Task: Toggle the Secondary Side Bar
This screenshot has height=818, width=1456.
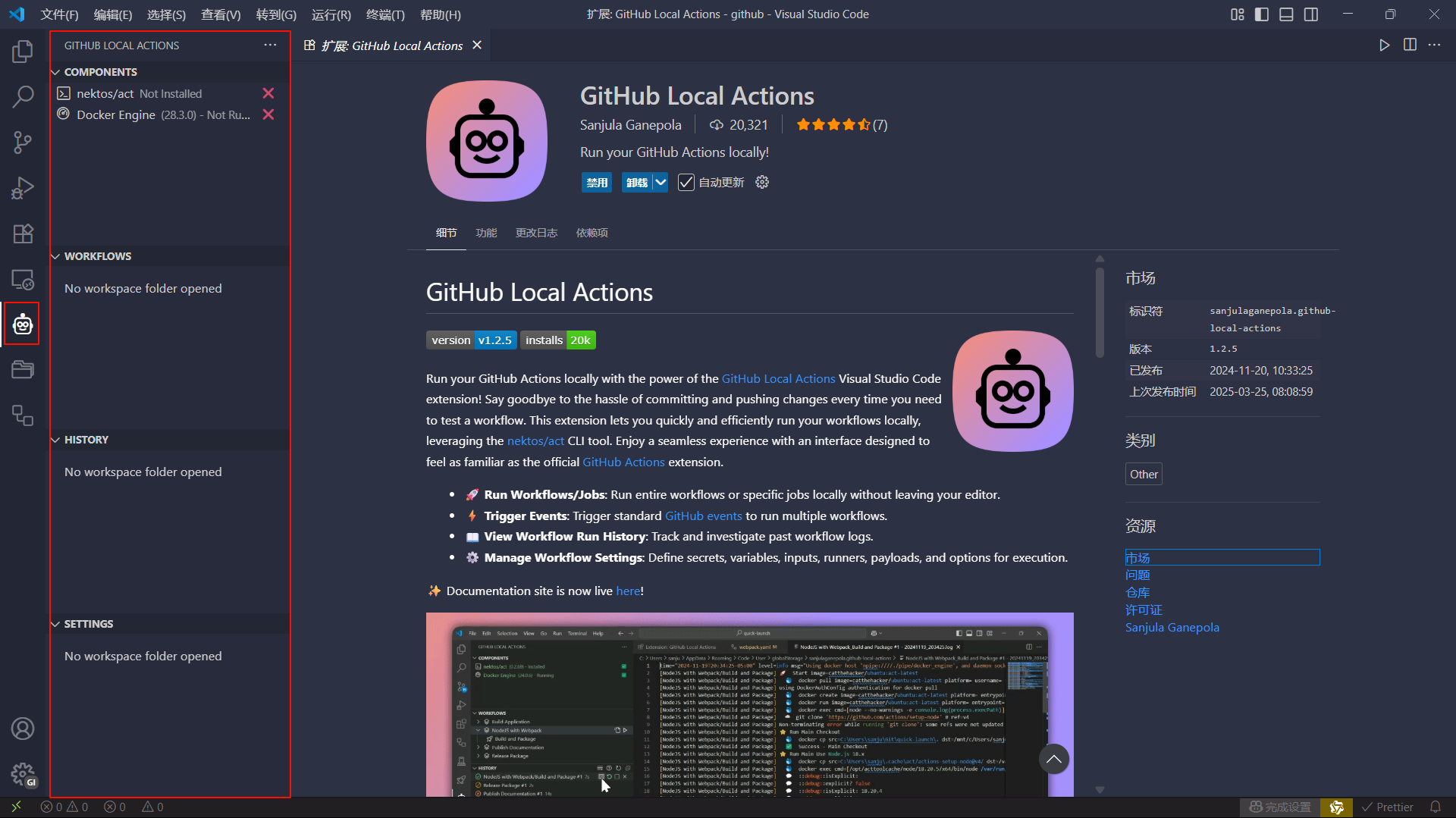Action: 1311,14
